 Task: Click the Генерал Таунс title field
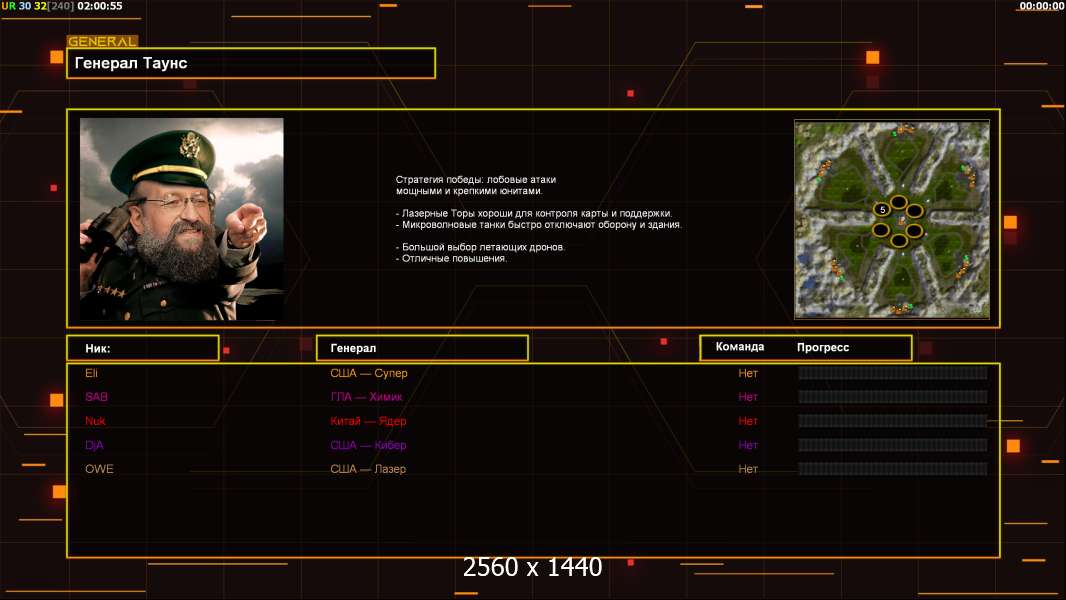point(250,63)
